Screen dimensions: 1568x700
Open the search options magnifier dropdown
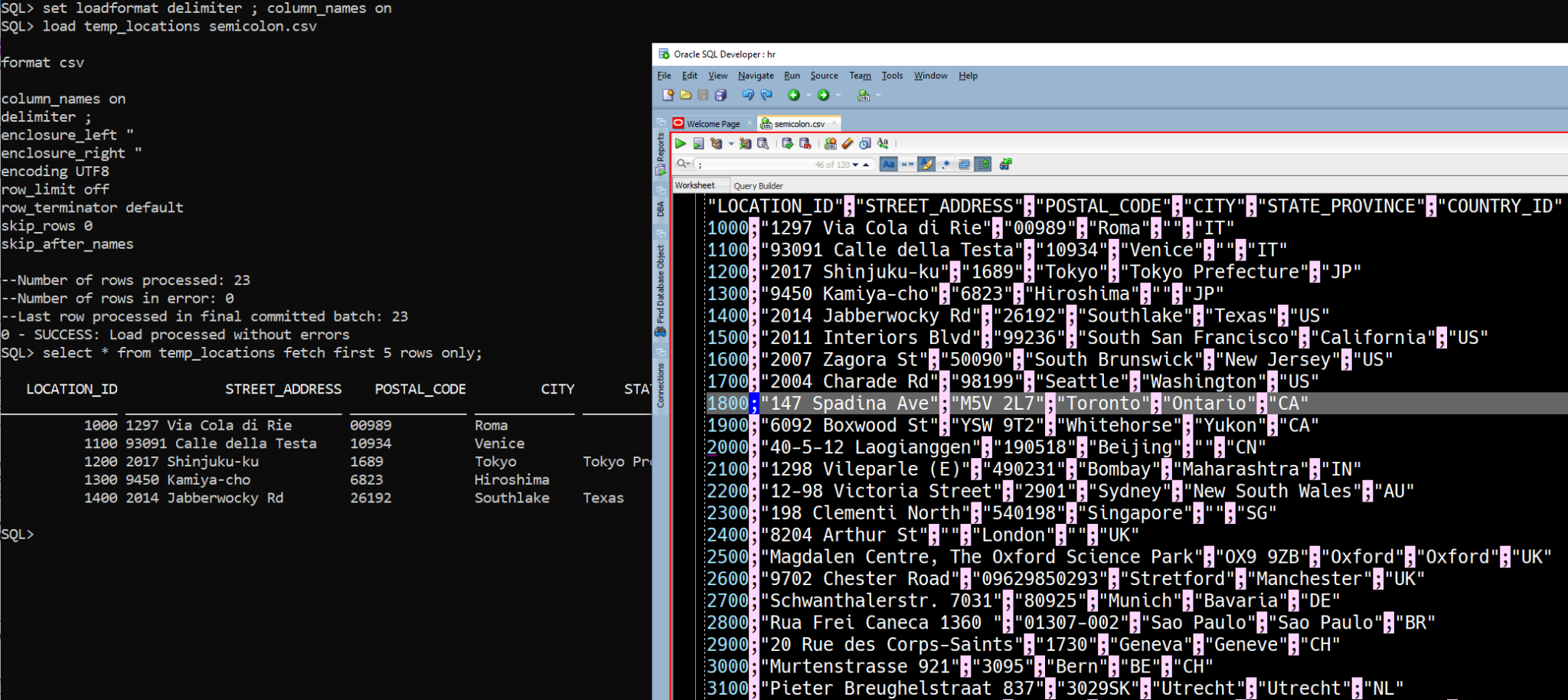tap(685, 164)
